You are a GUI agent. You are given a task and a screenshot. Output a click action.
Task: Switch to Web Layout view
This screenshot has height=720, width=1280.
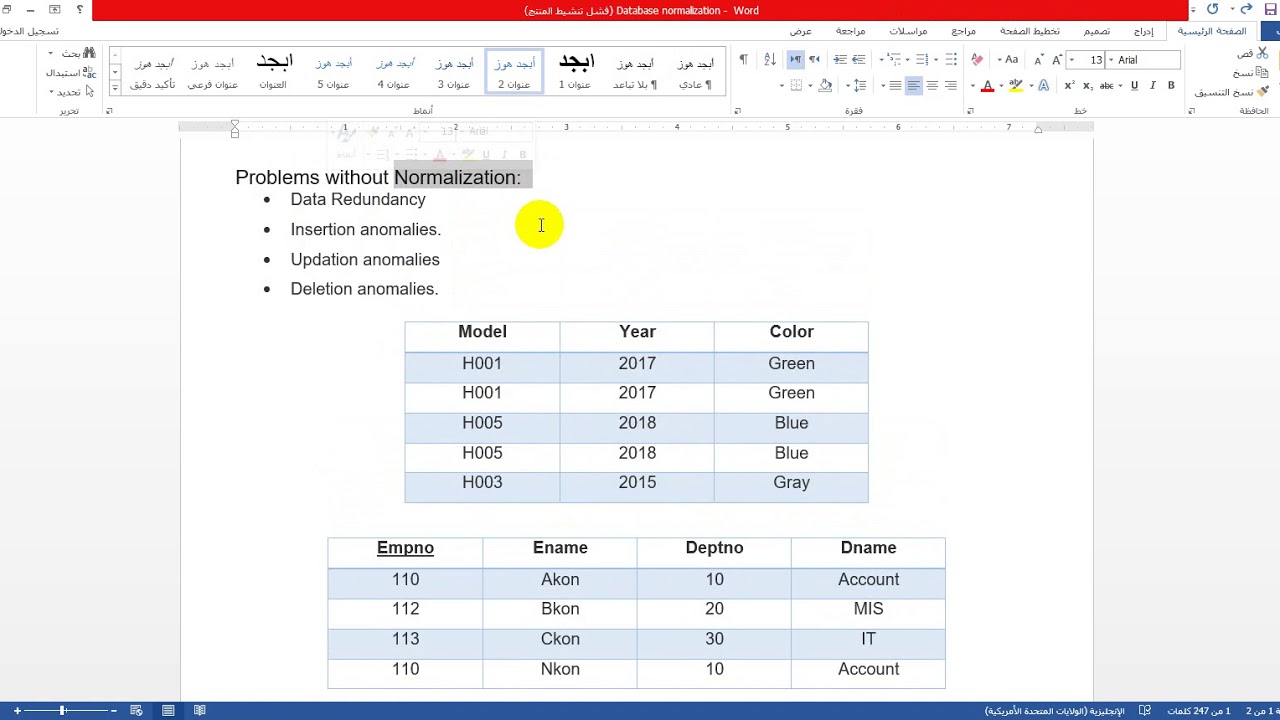coord(136,711)
